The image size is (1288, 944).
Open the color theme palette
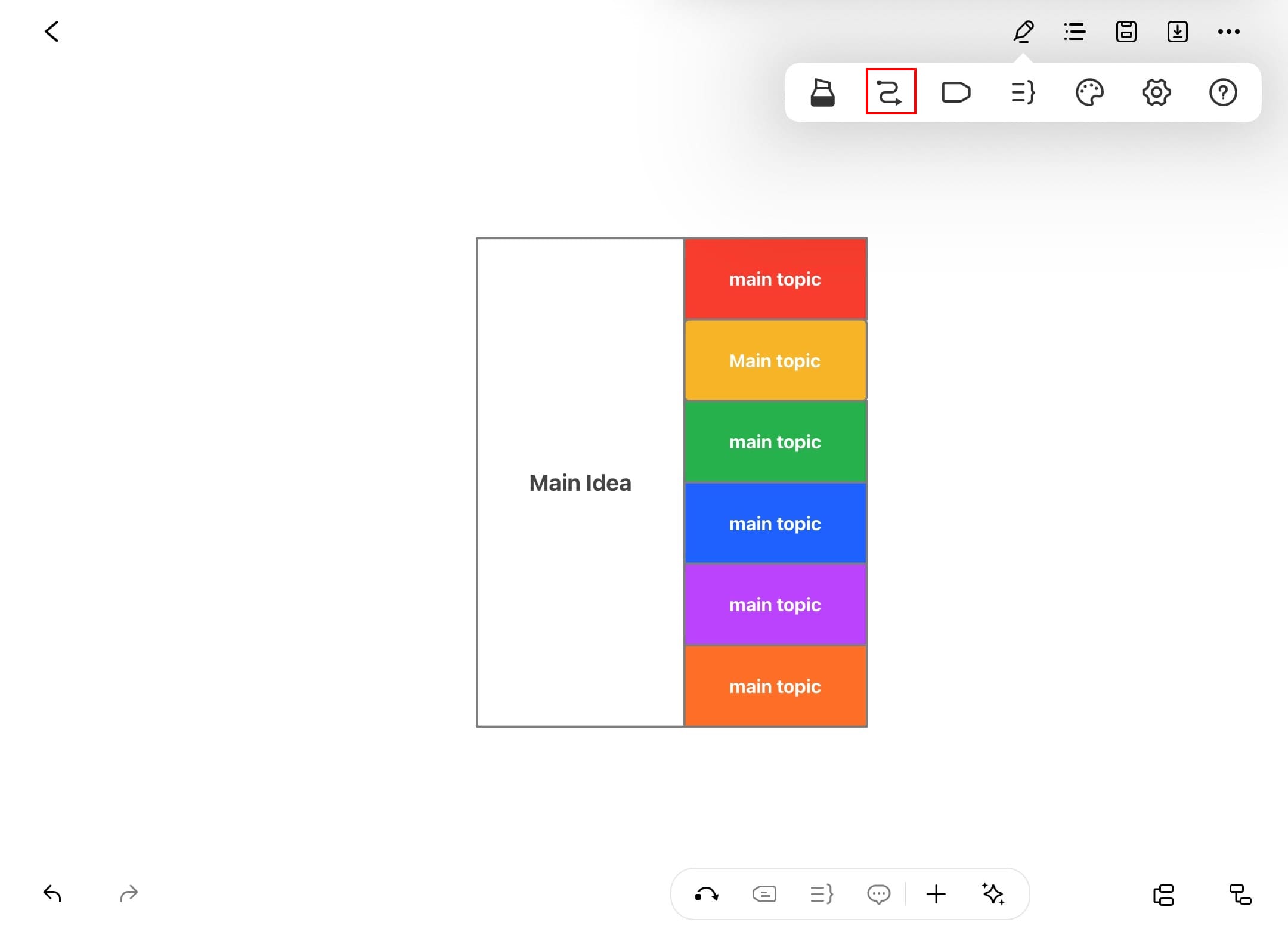(x=1089, y=92)
